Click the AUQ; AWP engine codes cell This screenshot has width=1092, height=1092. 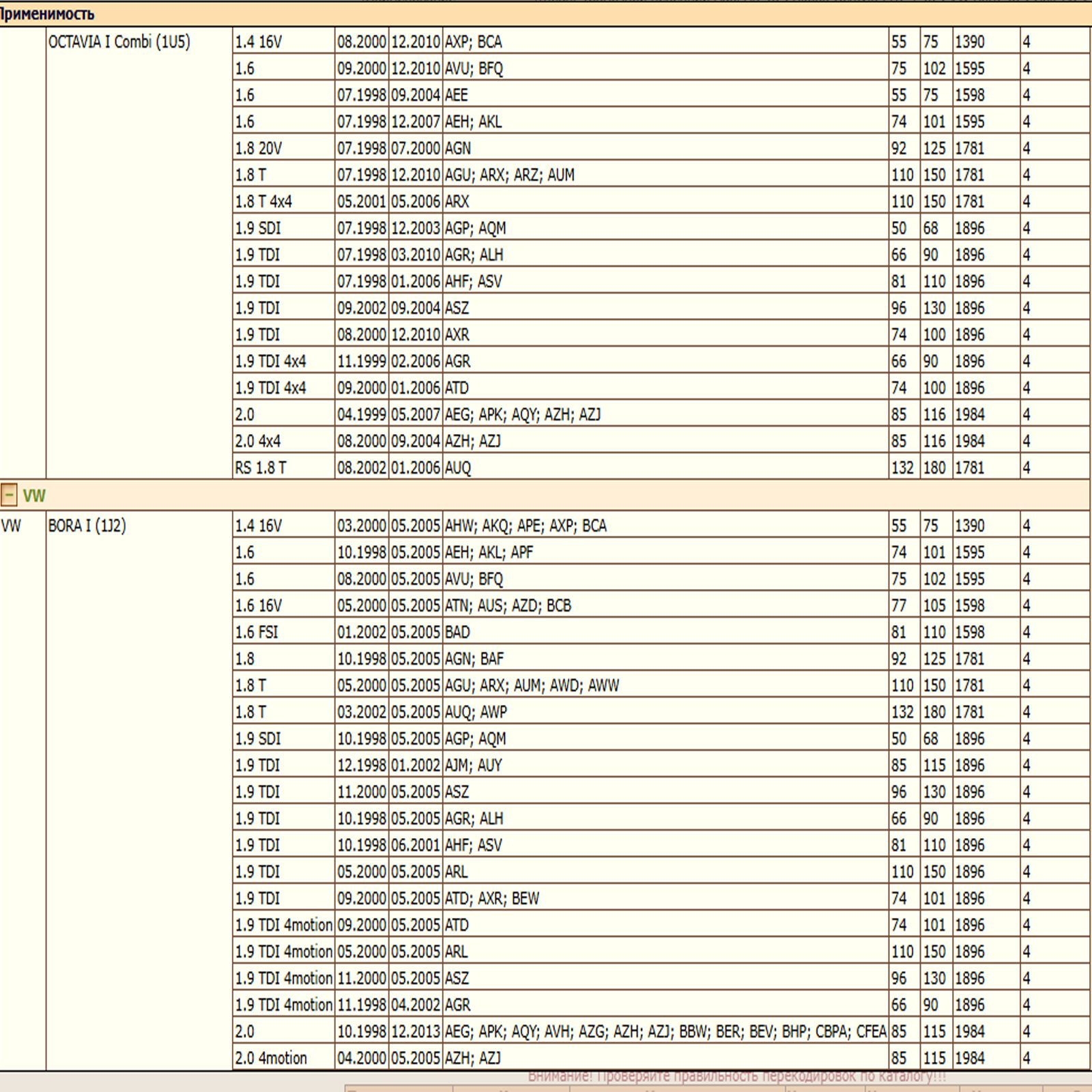pos(665,713)
